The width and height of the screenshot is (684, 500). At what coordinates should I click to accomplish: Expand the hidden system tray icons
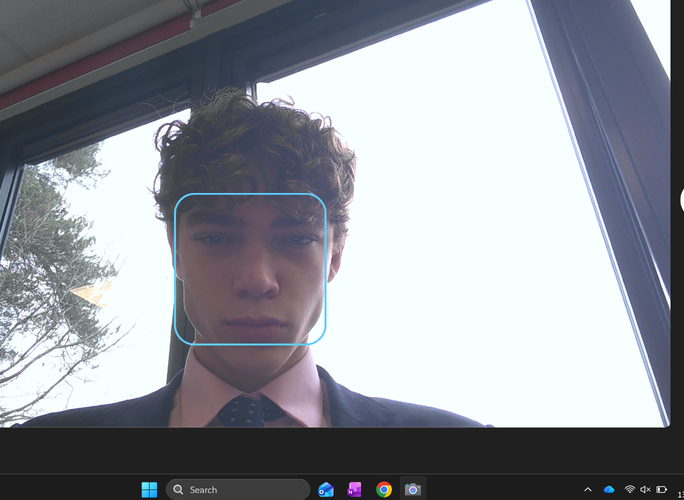588,490
